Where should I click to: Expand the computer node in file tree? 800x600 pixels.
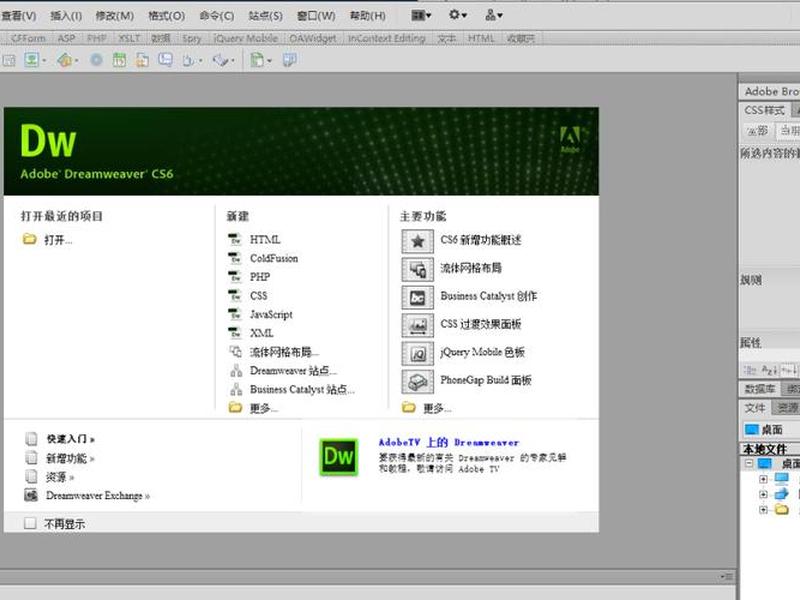coord(763,479)
